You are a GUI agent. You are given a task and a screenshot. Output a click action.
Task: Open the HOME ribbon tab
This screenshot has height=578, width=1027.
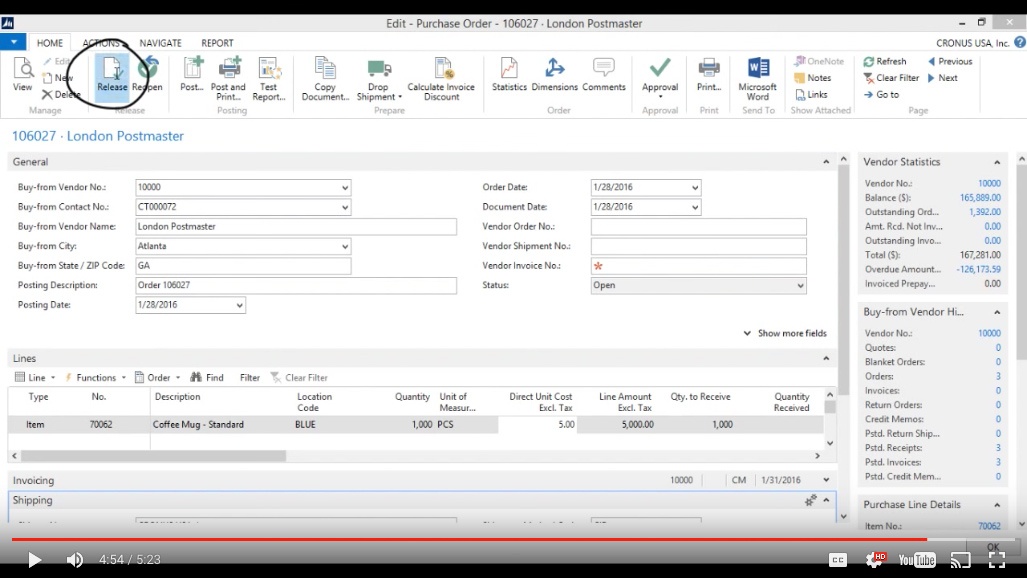pos(50,43)
